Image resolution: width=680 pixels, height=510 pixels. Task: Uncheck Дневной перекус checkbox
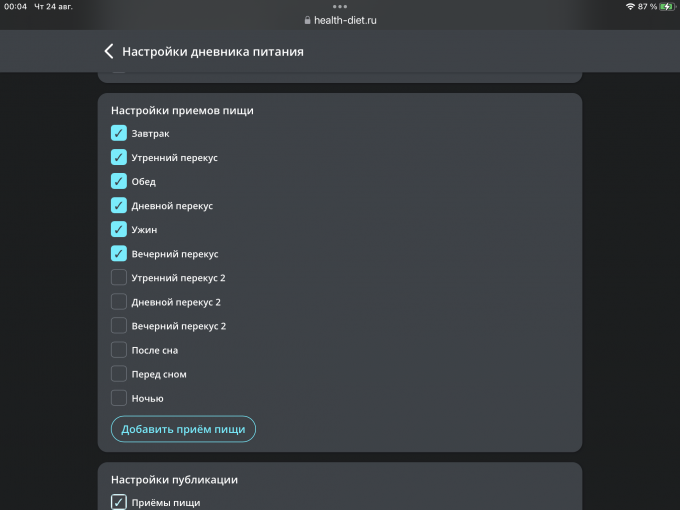click(x=119, y=205)
